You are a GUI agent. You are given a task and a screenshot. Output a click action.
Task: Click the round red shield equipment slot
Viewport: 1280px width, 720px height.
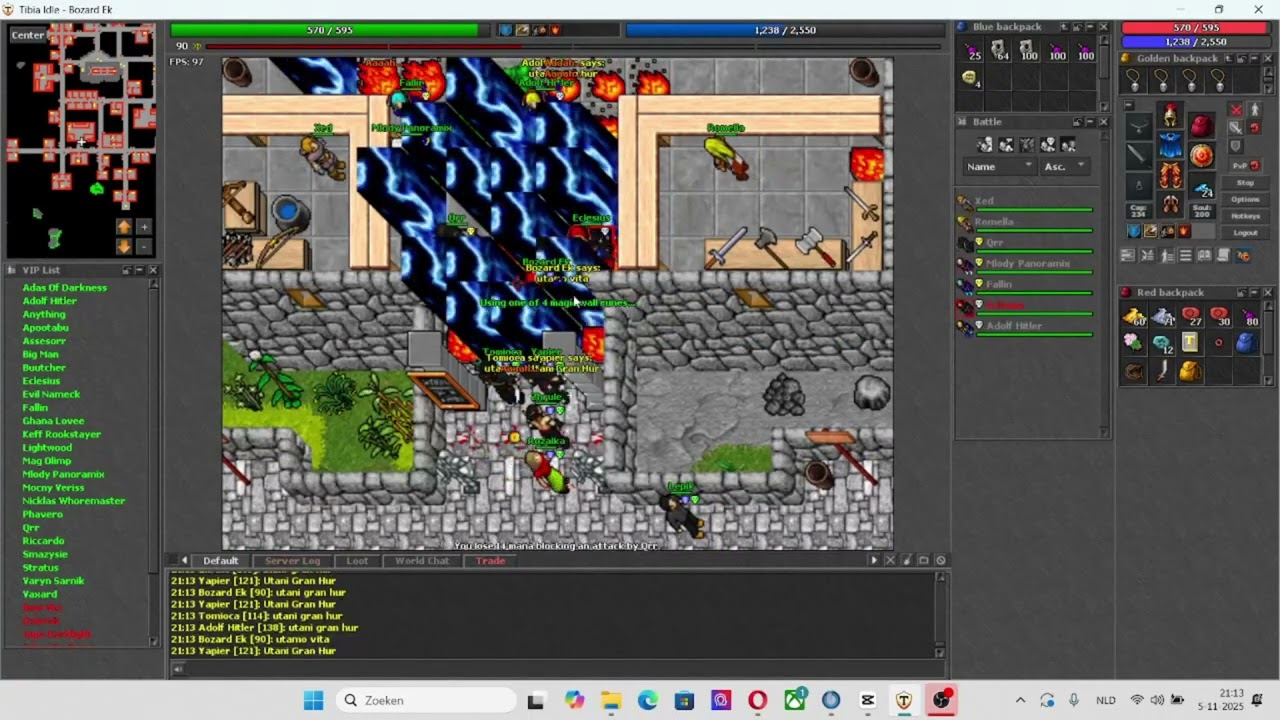tap(1202, 155)
